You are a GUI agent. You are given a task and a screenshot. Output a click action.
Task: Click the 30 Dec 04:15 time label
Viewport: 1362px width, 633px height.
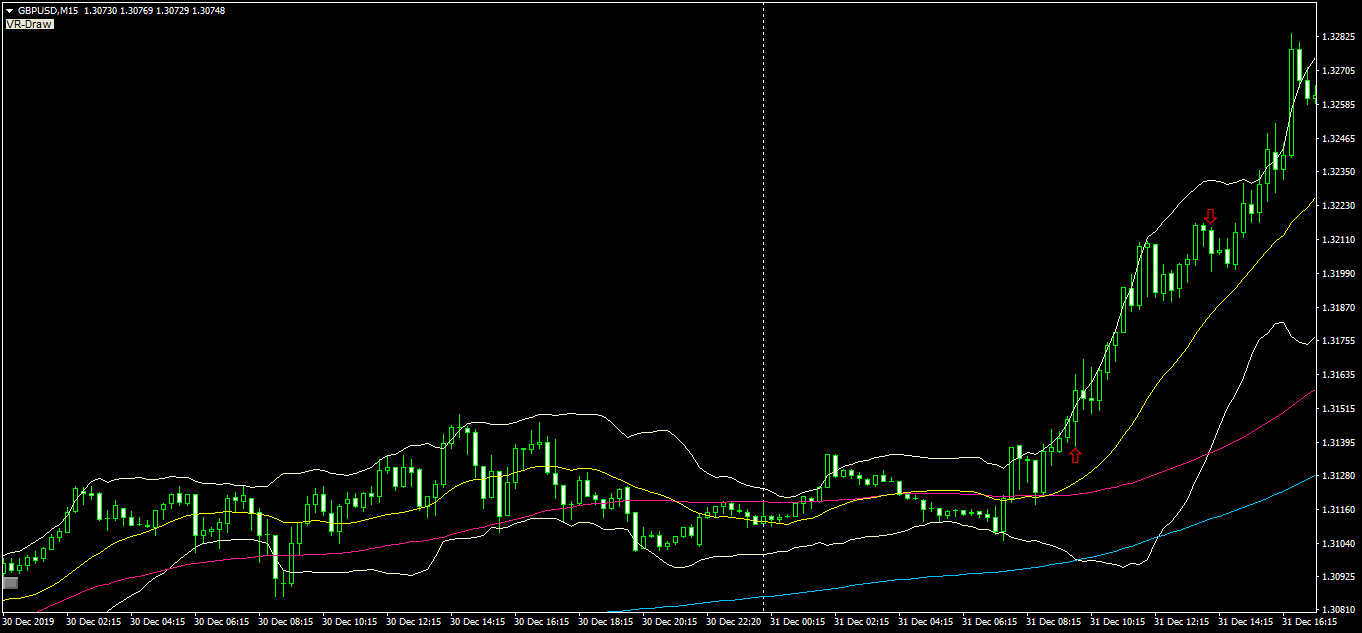(157, 622)
